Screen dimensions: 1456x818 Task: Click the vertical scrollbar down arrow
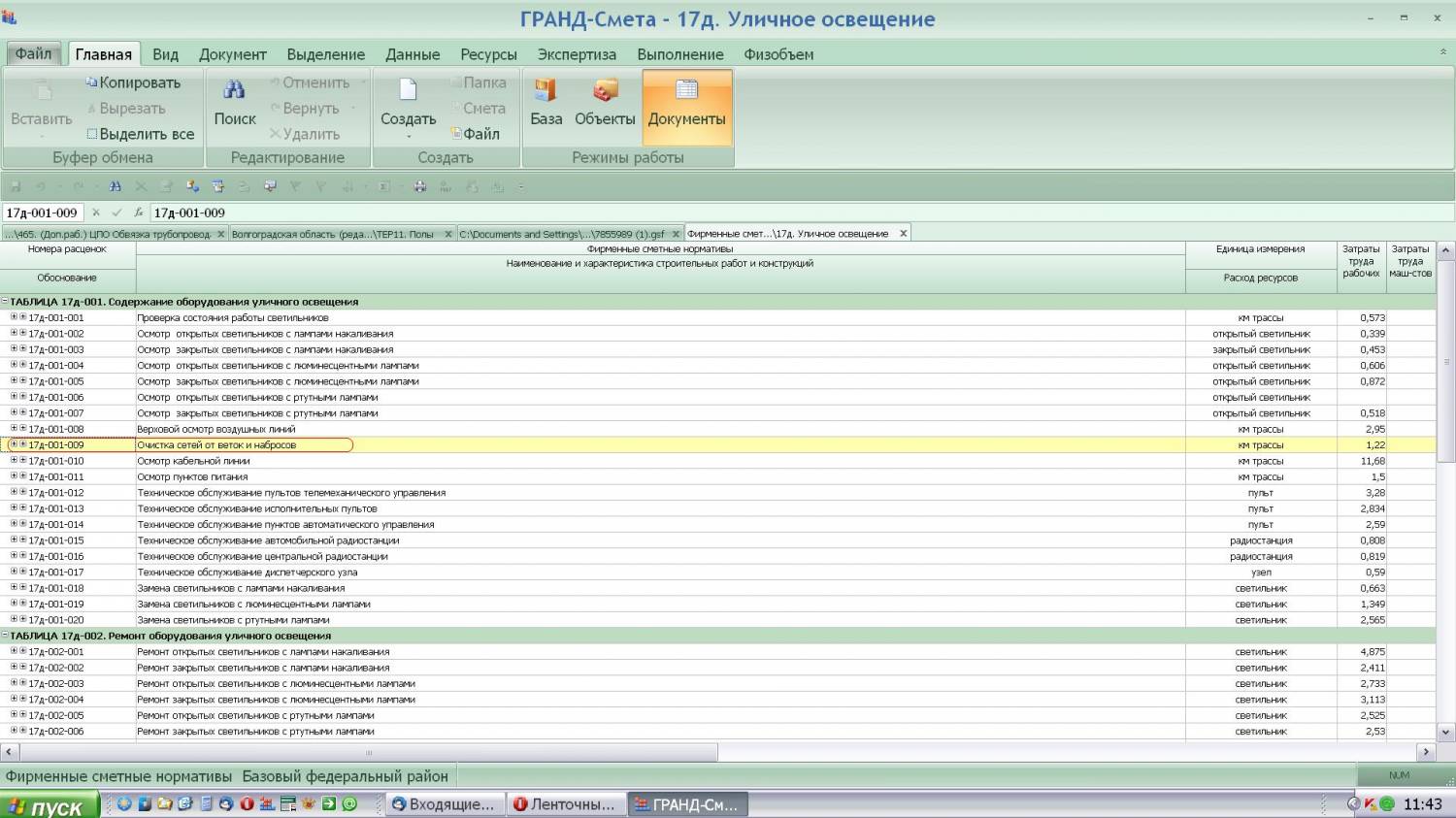click(x=1445, y=733)
